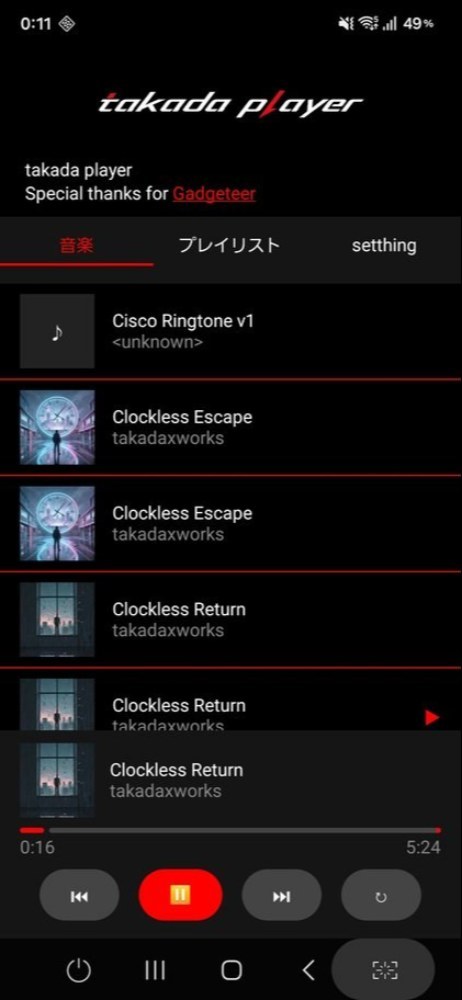
Task: Select the second Clockless Escape track
Action: (x=231, y=524)
